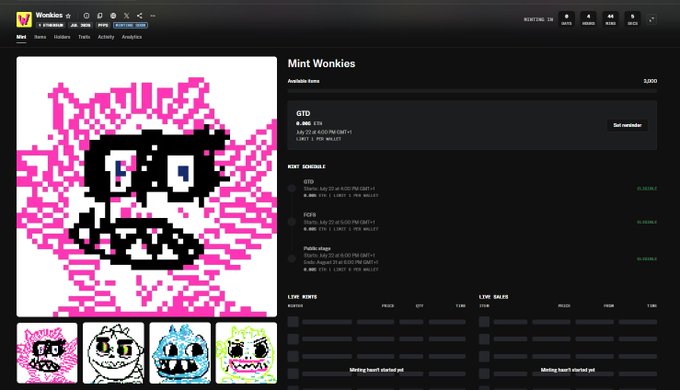This screenshot has height=390, width=680.
Task: Click the available items progress bar
Action: point(472,91)
